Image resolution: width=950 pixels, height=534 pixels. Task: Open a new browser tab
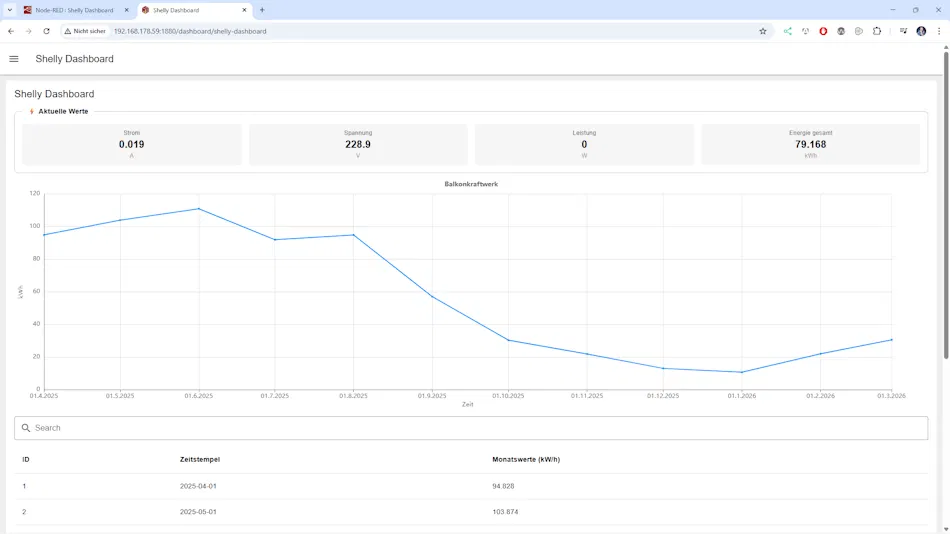(262, 10)
